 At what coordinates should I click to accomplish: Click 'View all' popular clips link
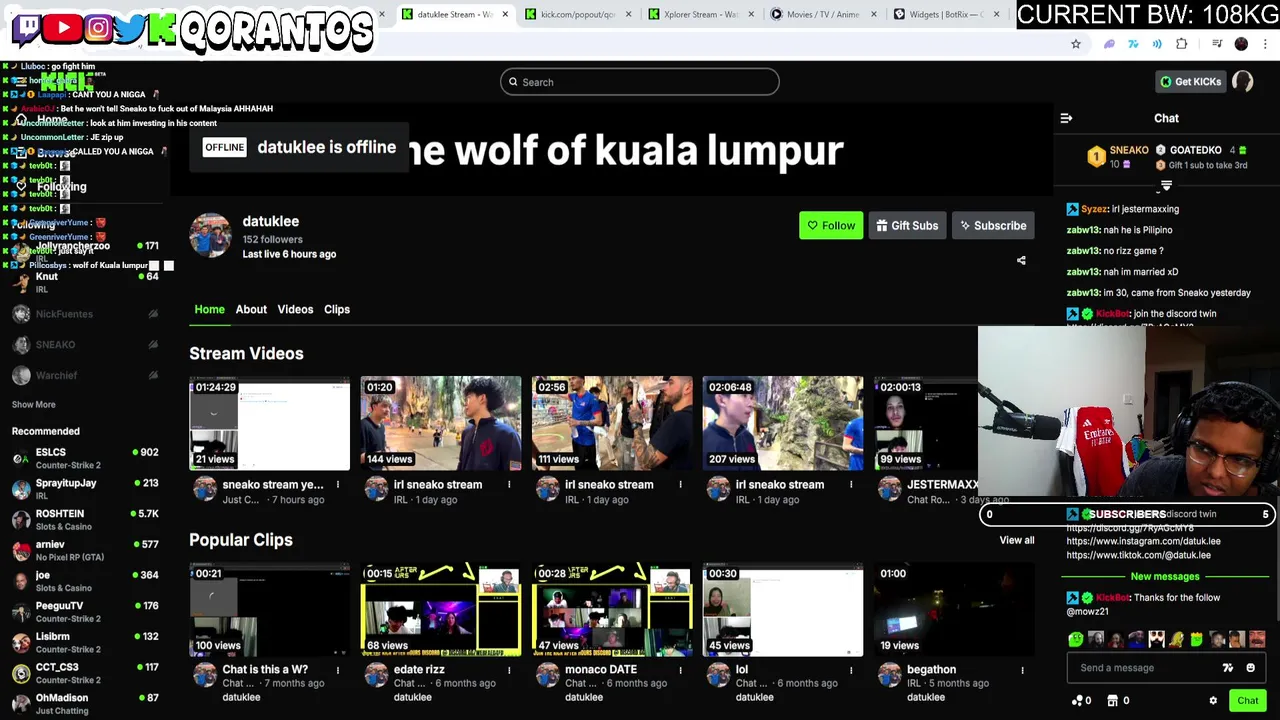1017,540
